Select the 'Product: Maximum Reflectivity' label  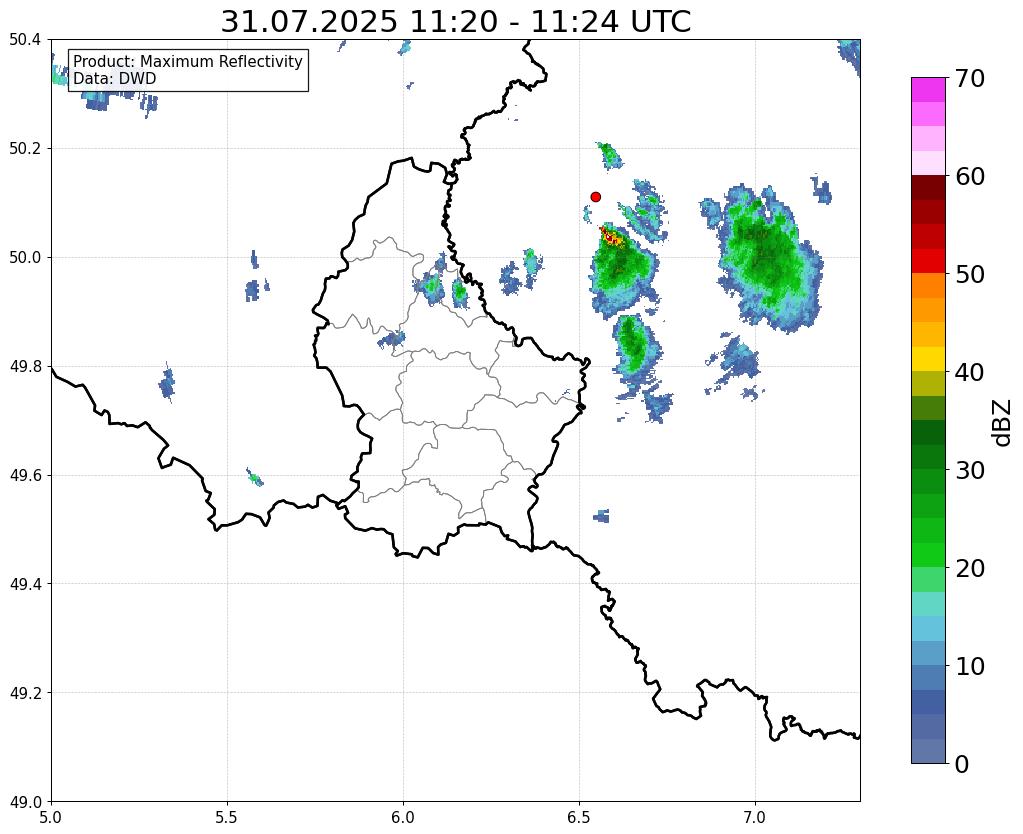pos(188,61)
